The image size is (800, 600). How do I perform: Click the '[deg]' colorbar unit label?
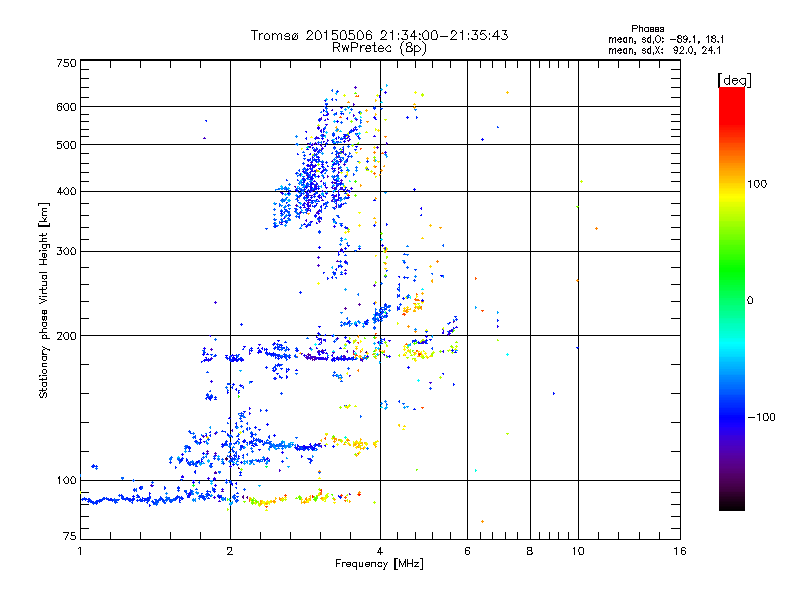[x=734, y=80]
